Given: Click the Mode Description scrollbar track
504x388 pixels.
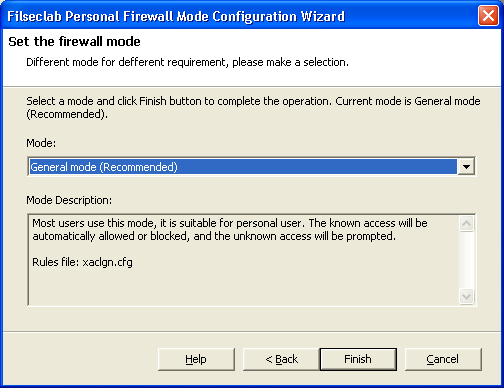Looking at the screenshot, I should (466, 260).
